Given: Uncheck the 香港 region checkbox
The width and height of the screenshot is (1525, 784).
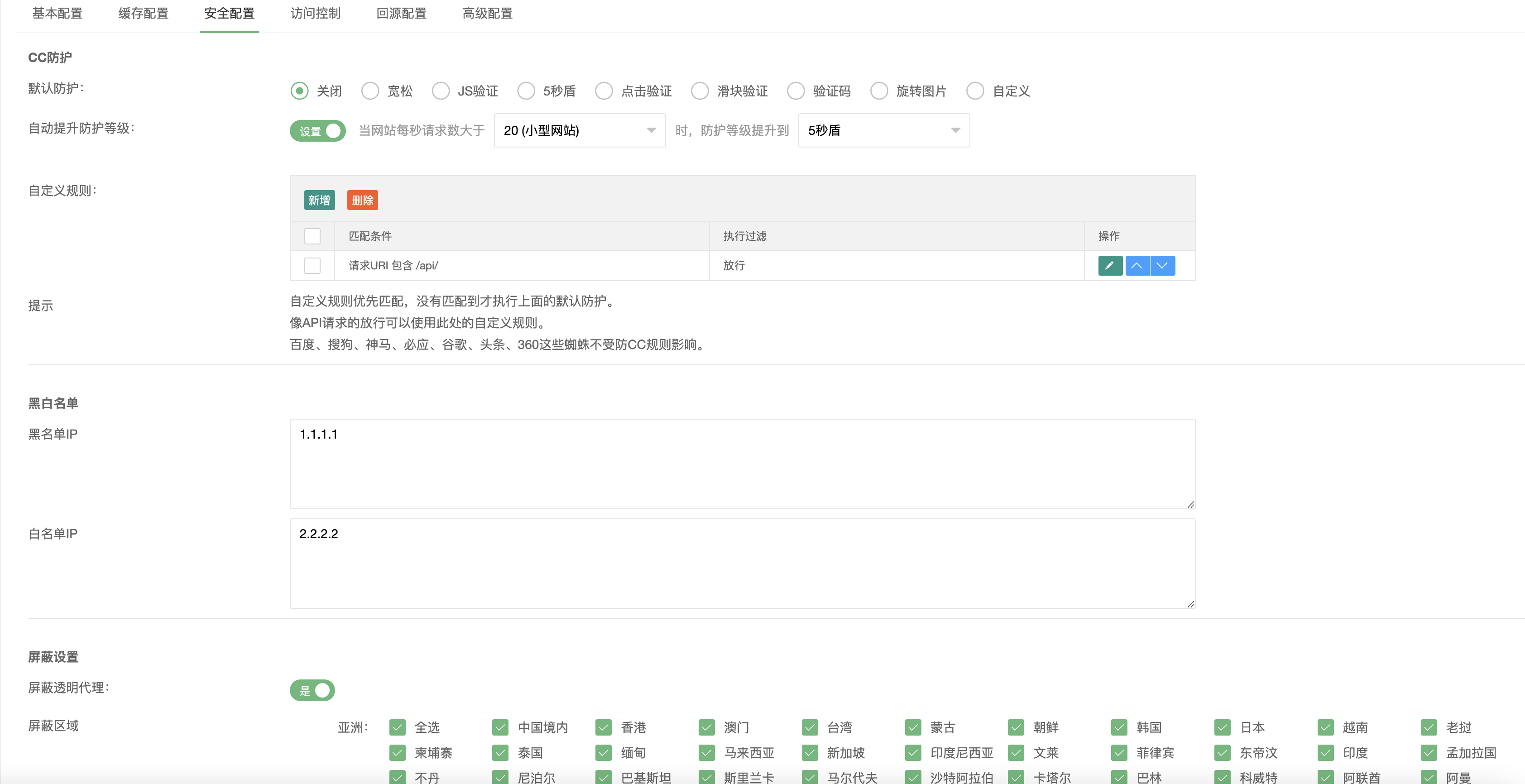Looking at the screenshot, I should point(604,727).
